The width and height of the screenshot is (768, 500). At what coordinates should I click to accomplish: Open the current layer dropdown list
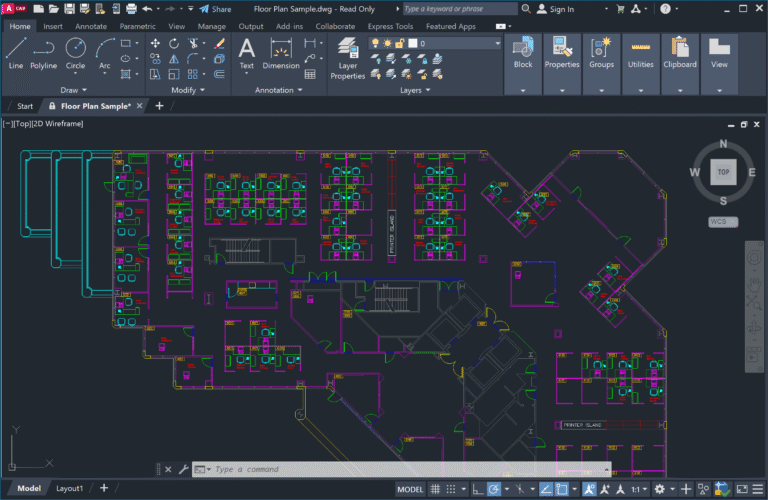[x=497, y=44]
